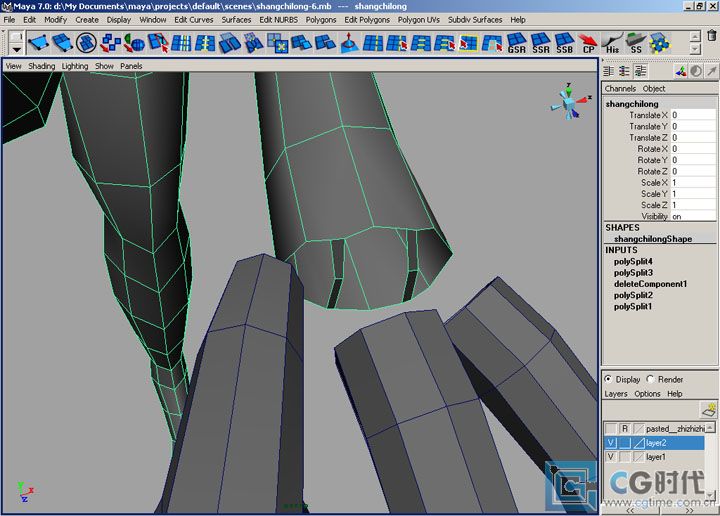The image size is (720, 516).
Task: Open the Object menu in channel box
Action: pyautogui.click(x=654, y=89)
